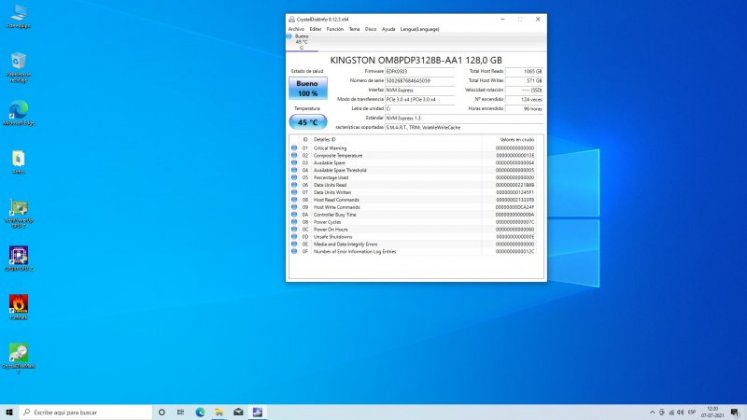The width and height of the screenshot is (747, 420).
Task: Open the notification center icon
Action: tap(735, 412)
